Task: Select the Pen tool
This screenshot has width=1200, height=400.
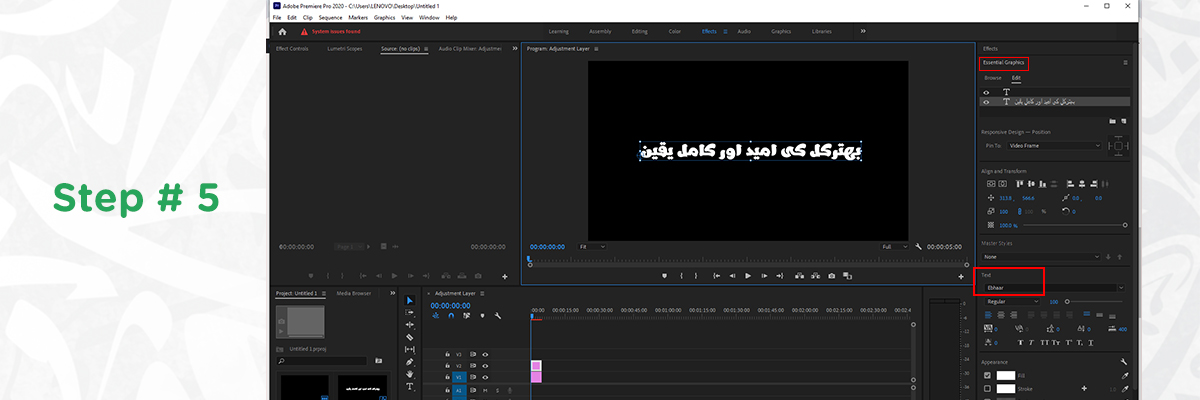Action: pos(409,362)
